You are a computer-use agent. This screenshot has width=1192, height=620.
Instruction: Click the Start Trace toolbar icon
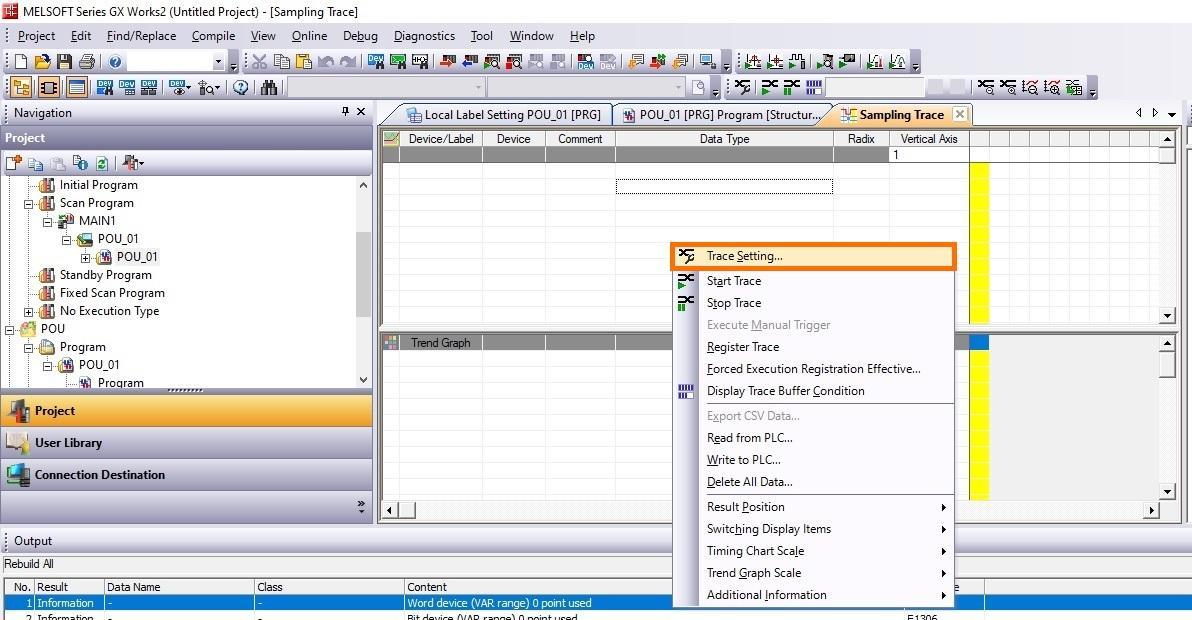pyautogui.click(x=770, y=87)
